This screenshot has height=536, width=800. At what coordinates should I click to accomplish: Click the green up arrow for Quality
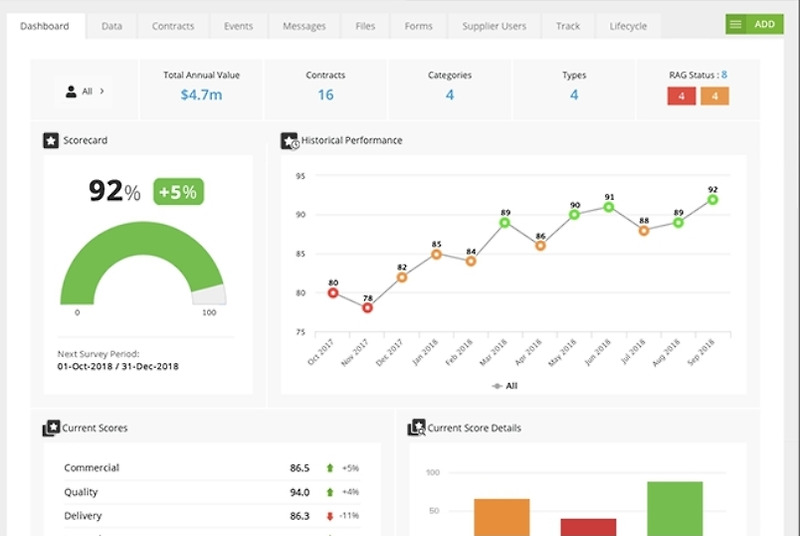(330, 492)
